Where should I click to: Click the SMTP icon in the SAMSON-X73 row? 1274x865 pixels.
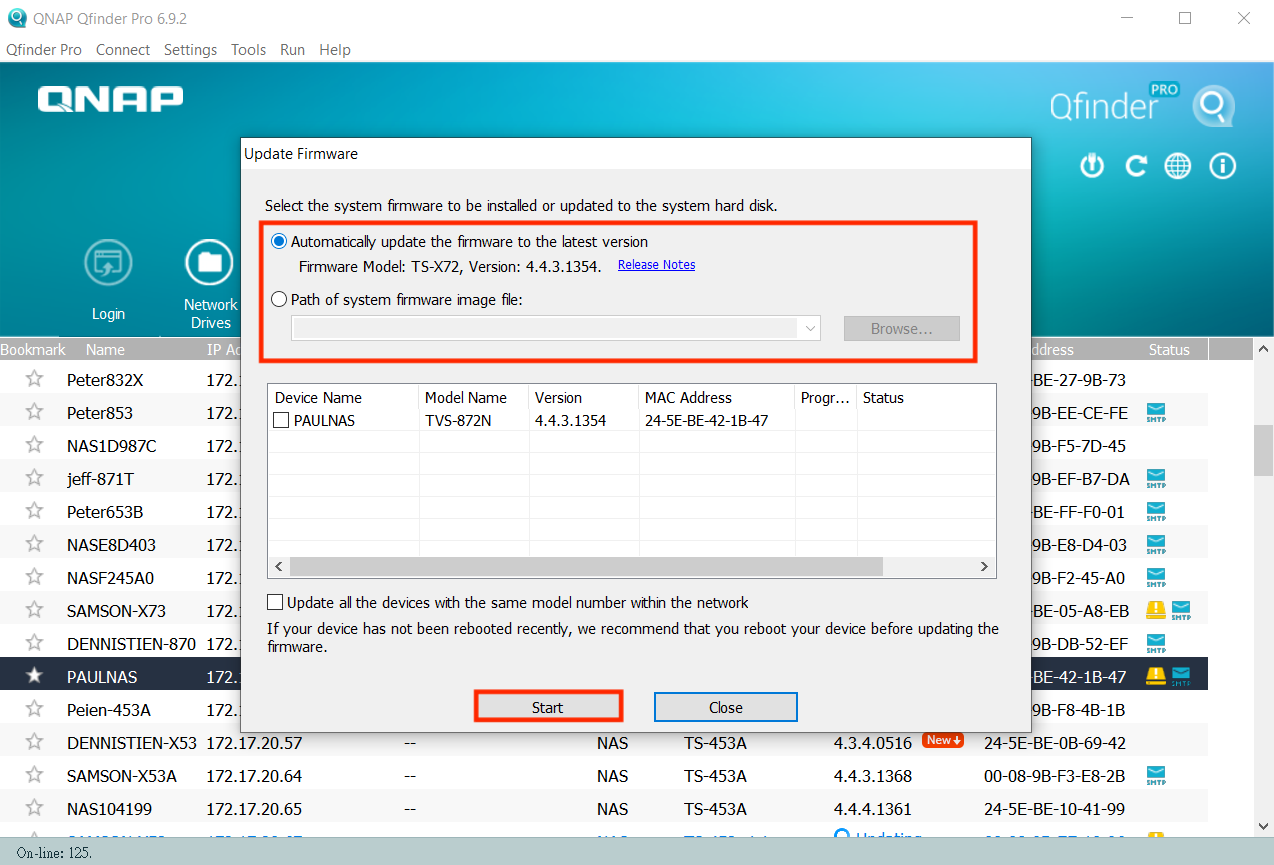point(1181,610)
